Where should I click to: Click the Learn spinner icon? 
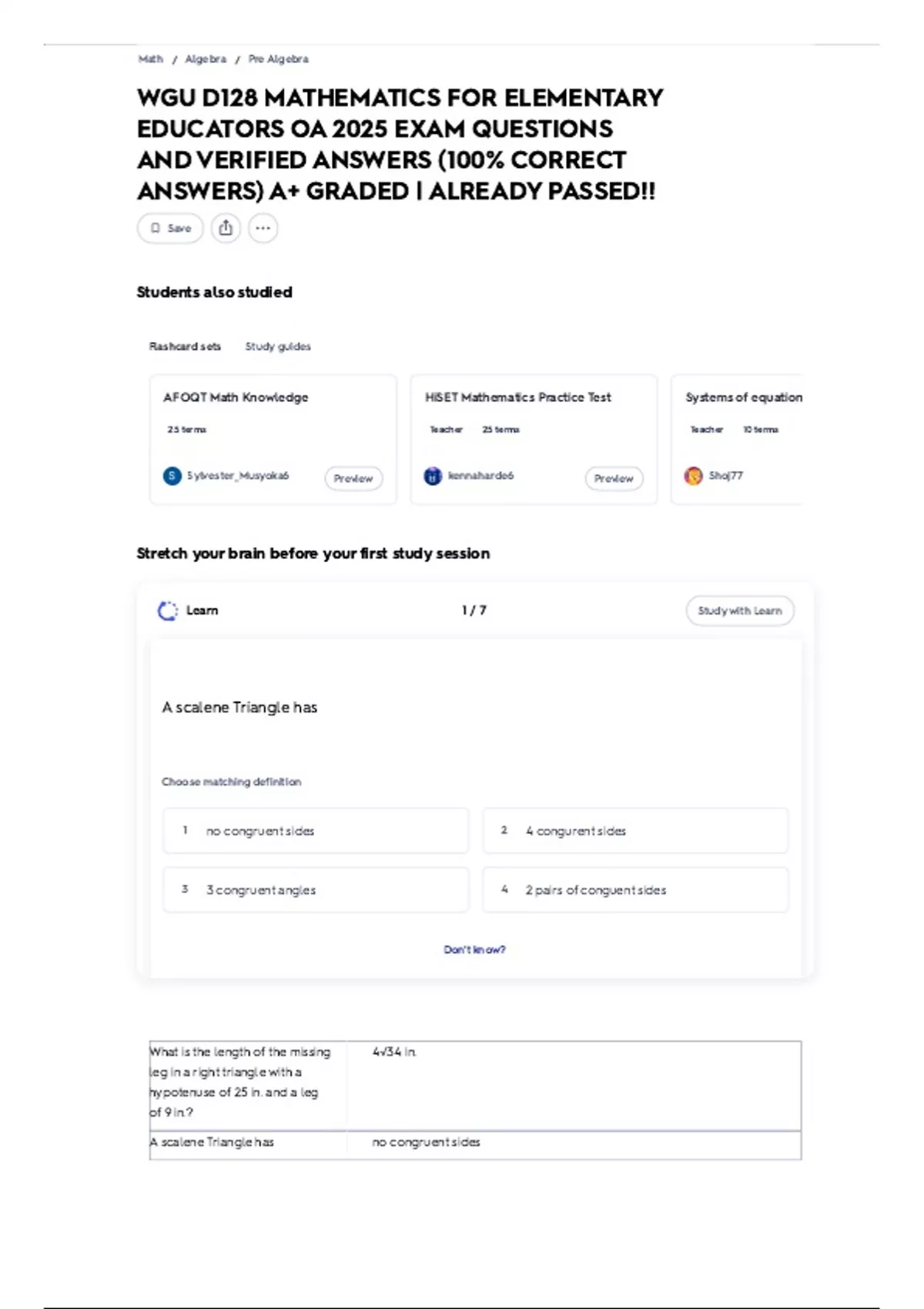tap(167, 611)
